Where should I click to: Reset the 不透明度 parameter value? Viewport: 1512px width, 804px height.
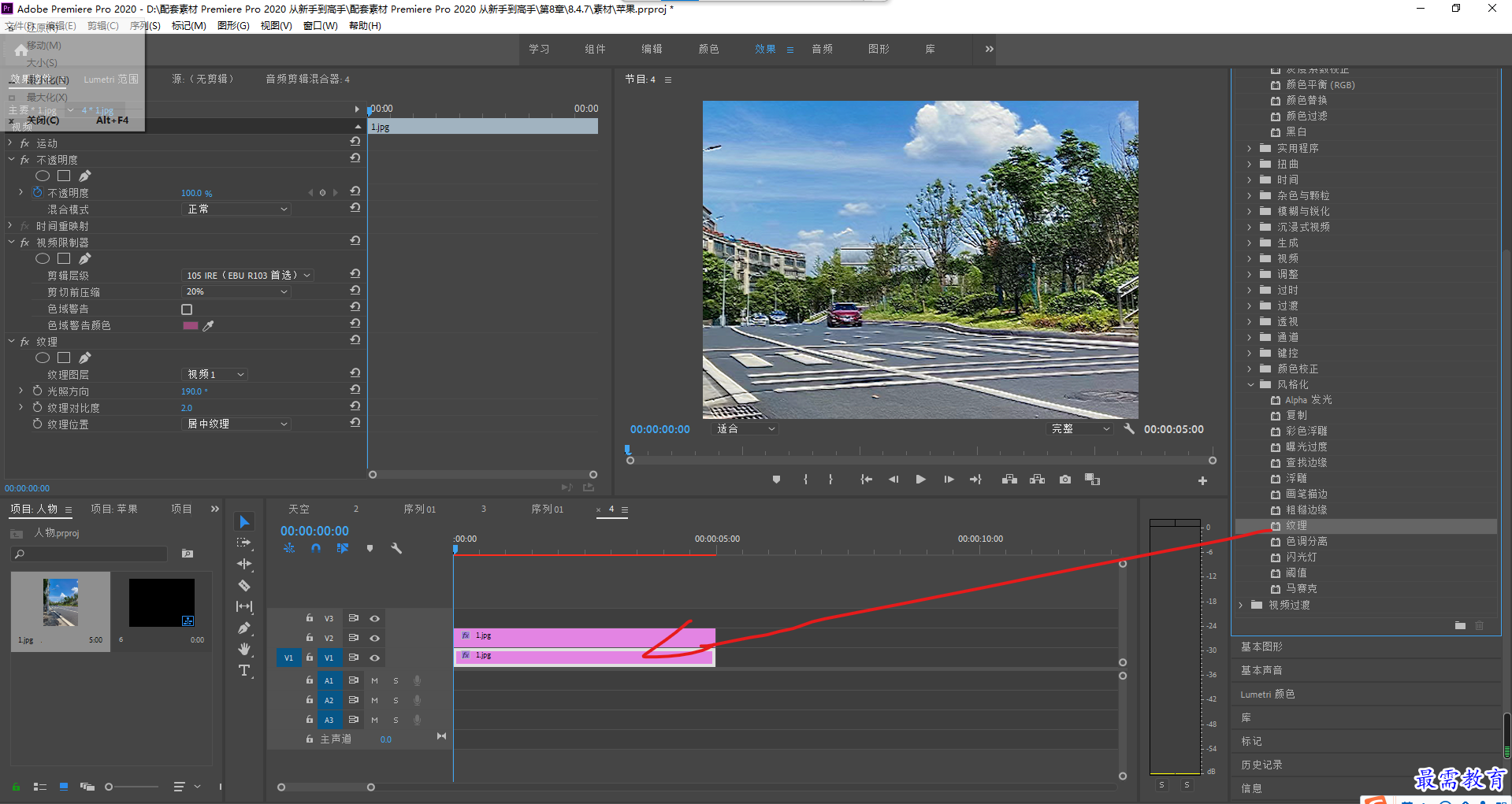pos(355,192)
